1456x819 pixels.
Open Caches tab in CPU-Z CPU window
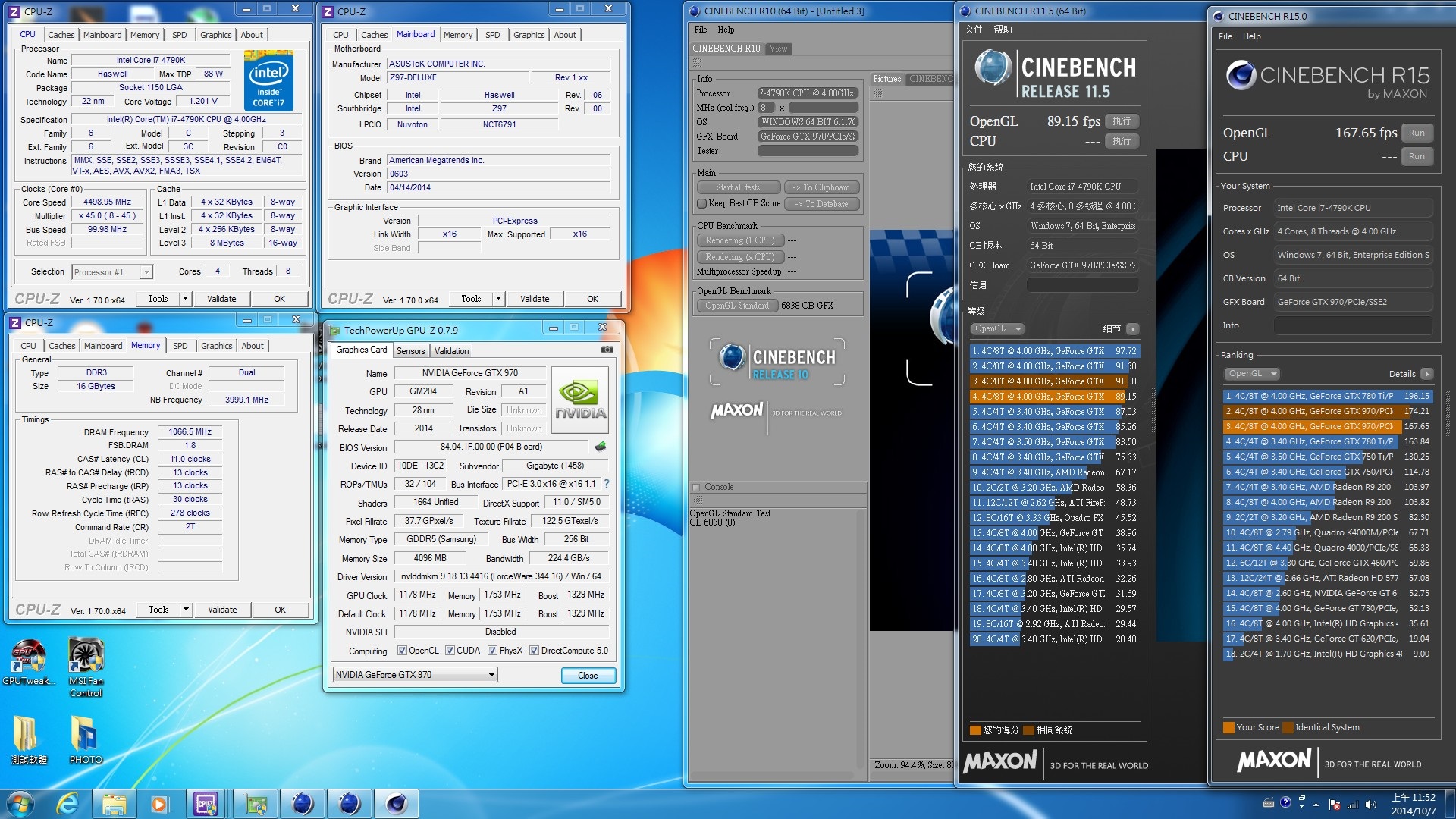coord(61,35)
